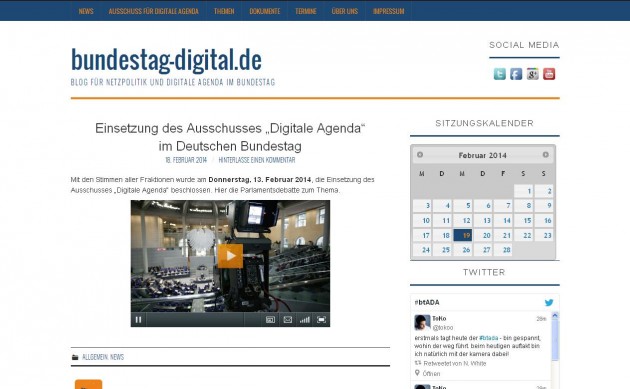The width and height of the screenshot is (630, 389).
Task: Open the Facebook social media icon
Action: tap(516, 74)
